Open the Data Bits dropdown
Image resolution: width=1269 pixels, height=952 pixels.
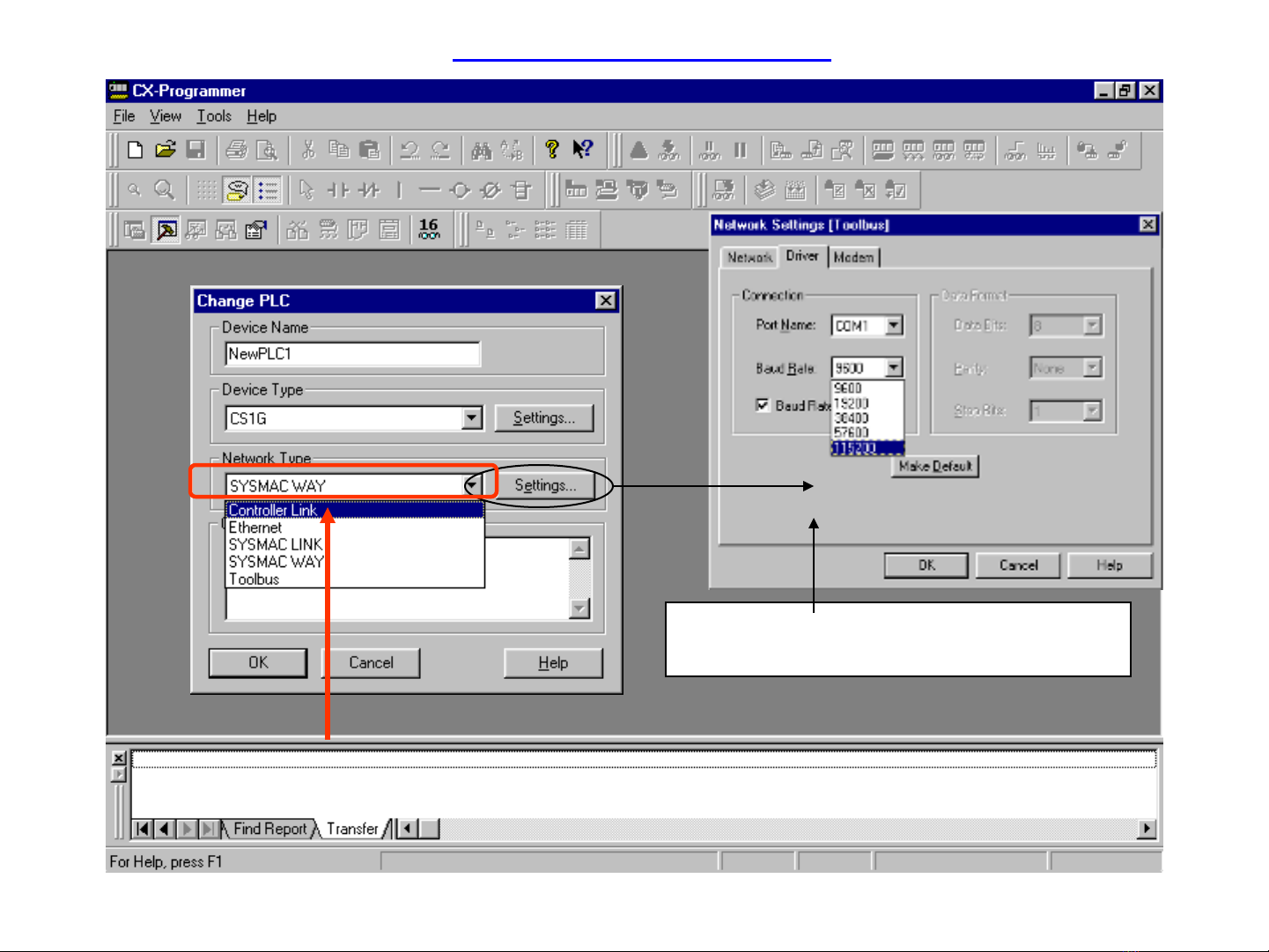1092,326
